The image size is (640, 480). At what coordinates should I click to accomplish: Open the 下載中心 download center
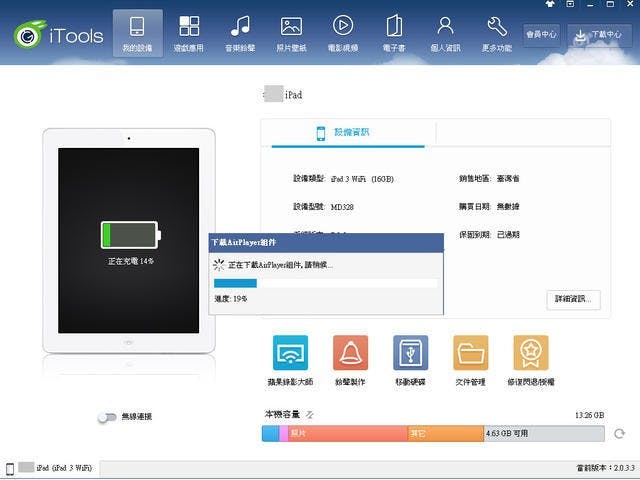point(599,34)
